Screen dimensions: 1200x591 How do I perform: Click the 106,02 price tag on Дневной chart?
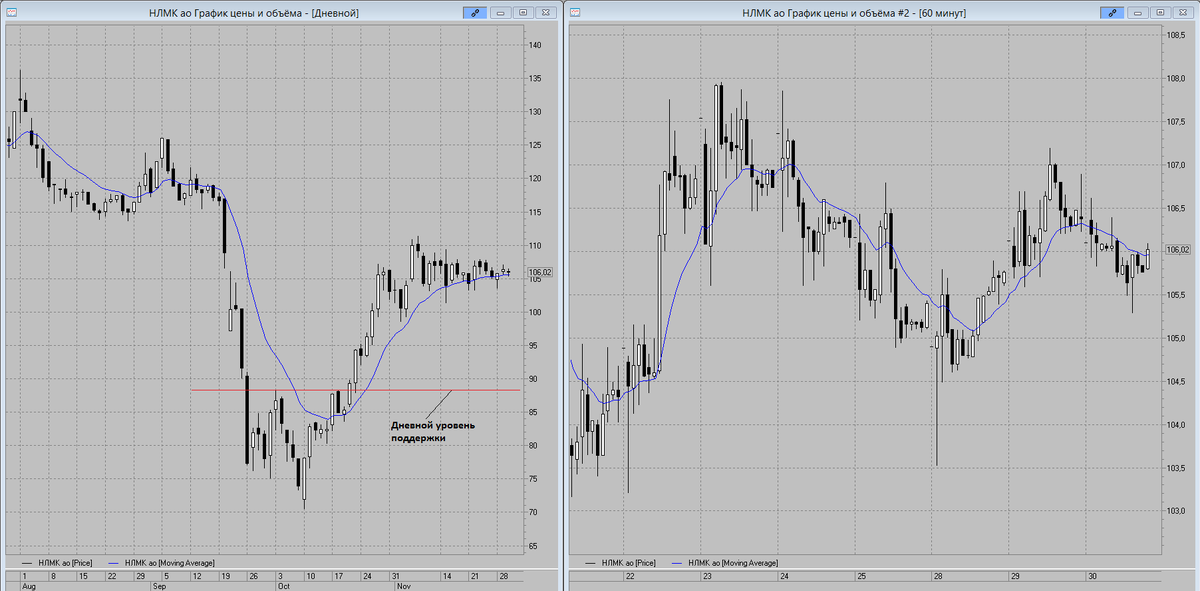pos(540,272)
